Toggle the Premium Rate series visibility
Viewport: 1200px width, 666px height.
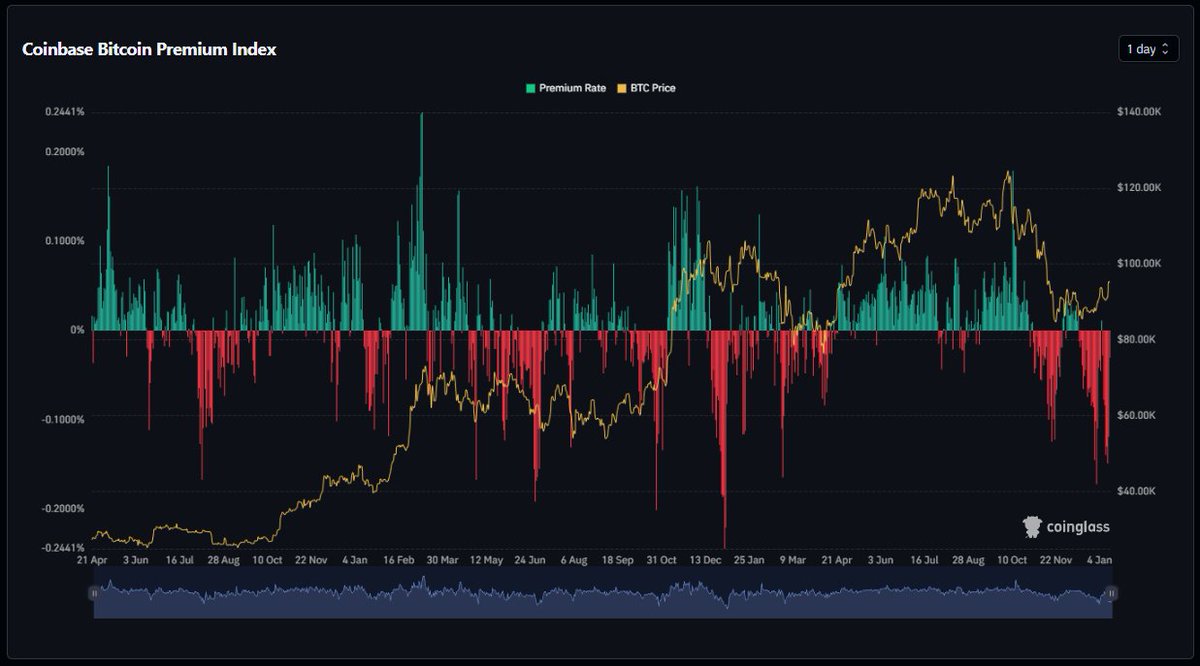(565, 88)
